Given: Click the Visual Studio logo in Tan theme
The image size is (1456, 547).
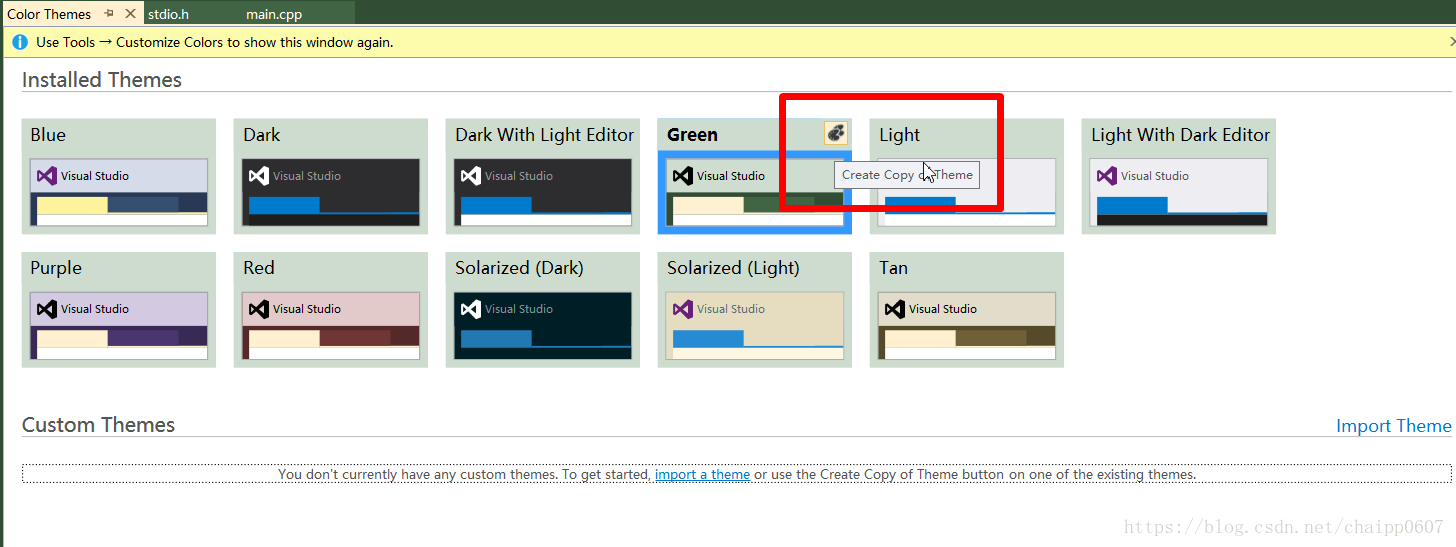Looking at the screenshot, I should pos(894,309).
